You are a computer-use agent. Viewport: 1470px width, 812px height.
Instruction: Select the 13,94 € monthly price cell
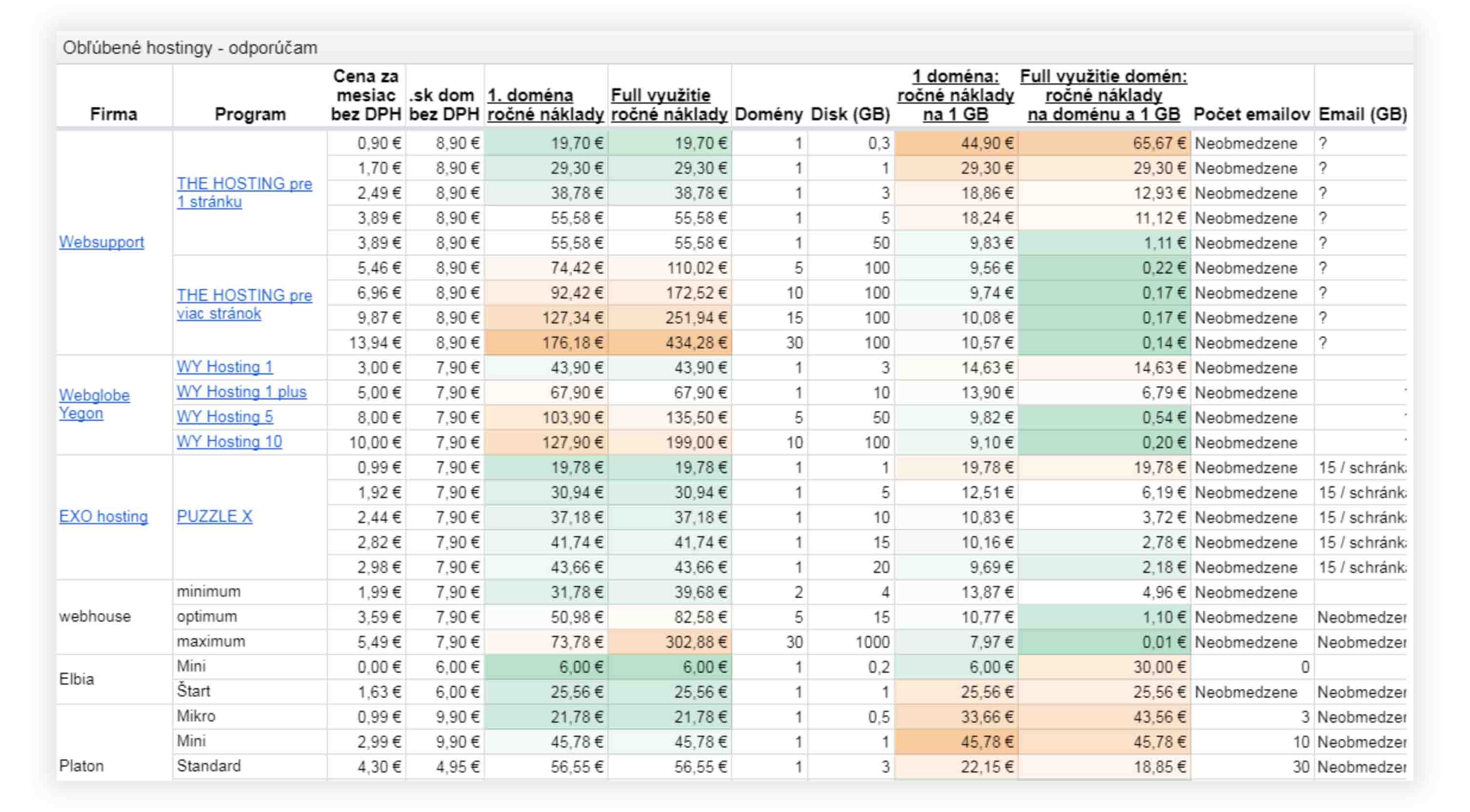click(x=366, y=343)
